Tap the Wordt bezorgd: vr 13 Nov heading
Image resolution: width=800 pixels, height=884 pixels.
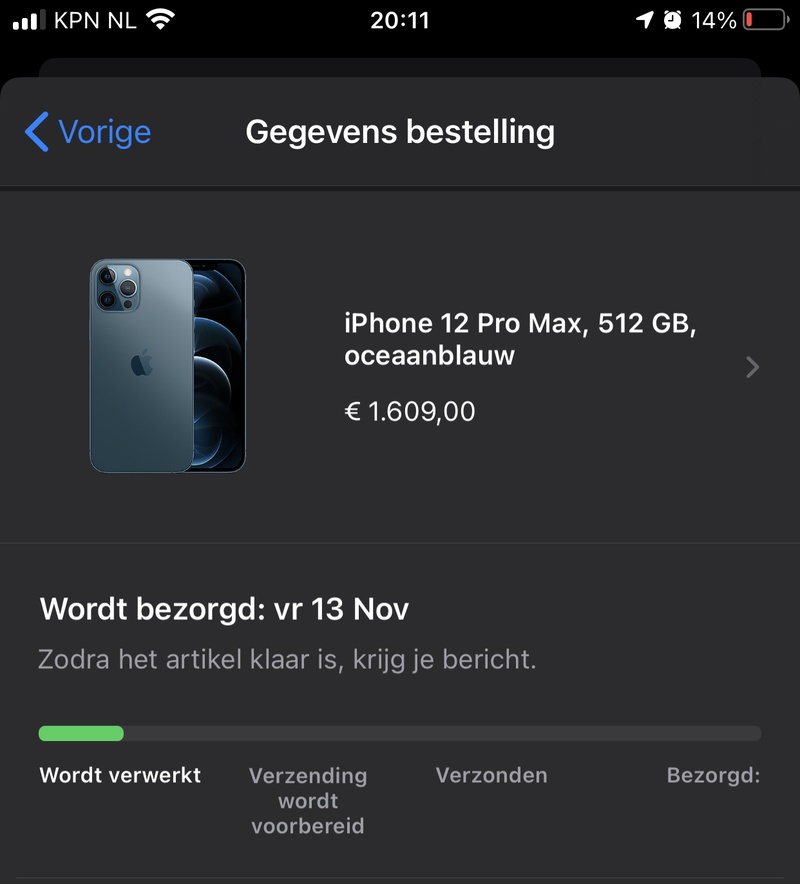(x=224, y=609)
